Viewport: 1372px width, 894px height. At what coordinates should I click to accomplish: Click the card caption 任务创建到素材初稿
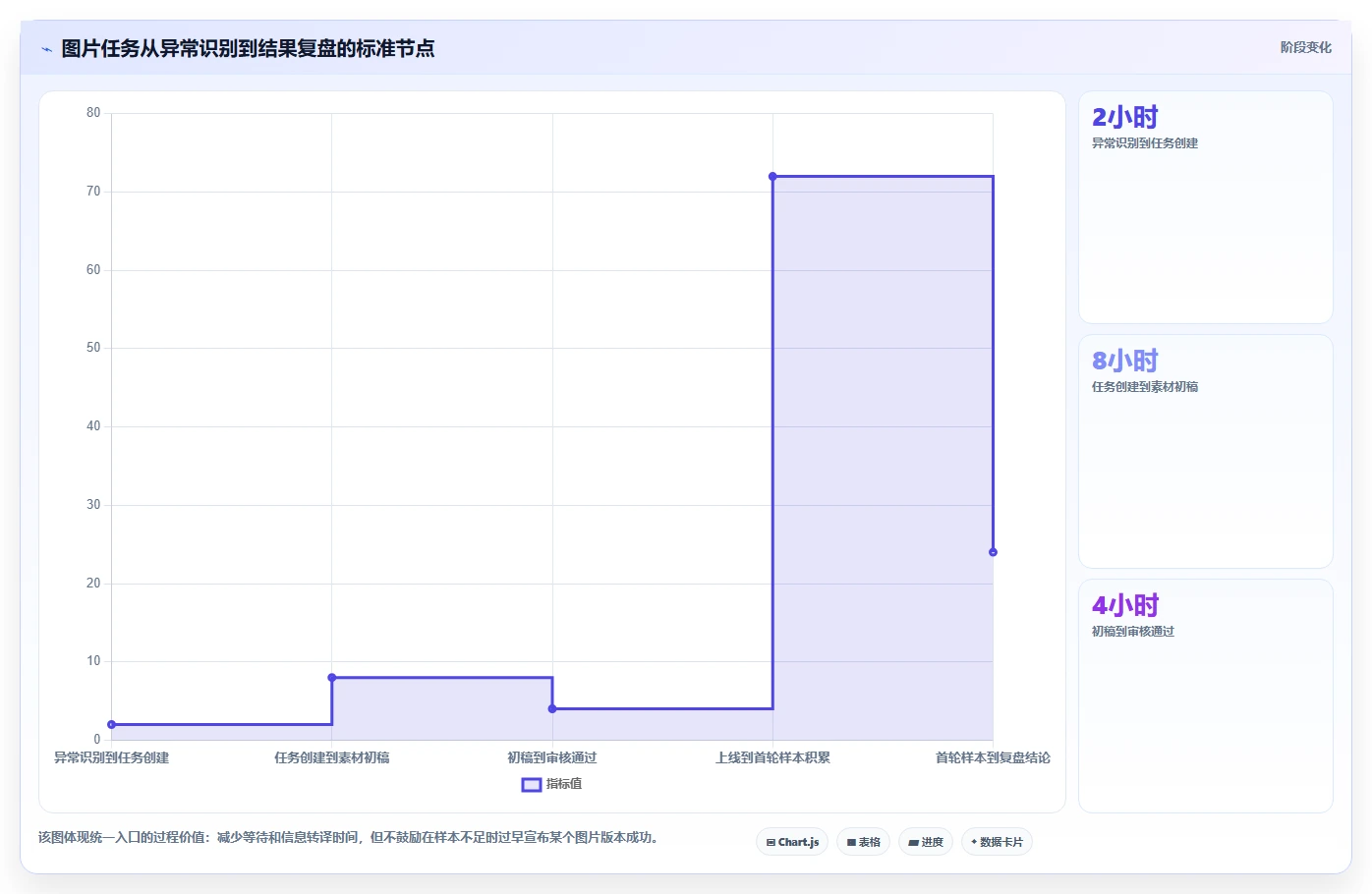[x=1145, y=387]
